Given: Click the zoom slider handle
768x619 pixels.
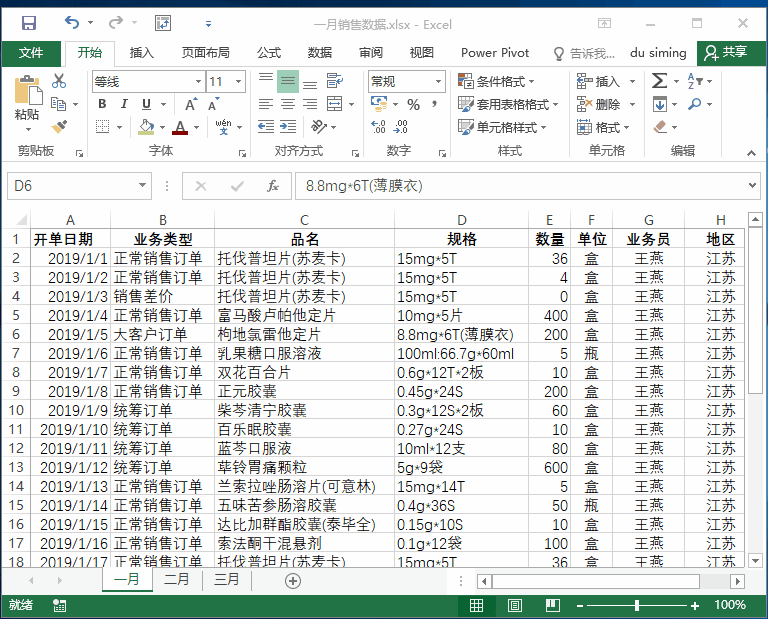Looking at the screenshot, I should [637, 606].
